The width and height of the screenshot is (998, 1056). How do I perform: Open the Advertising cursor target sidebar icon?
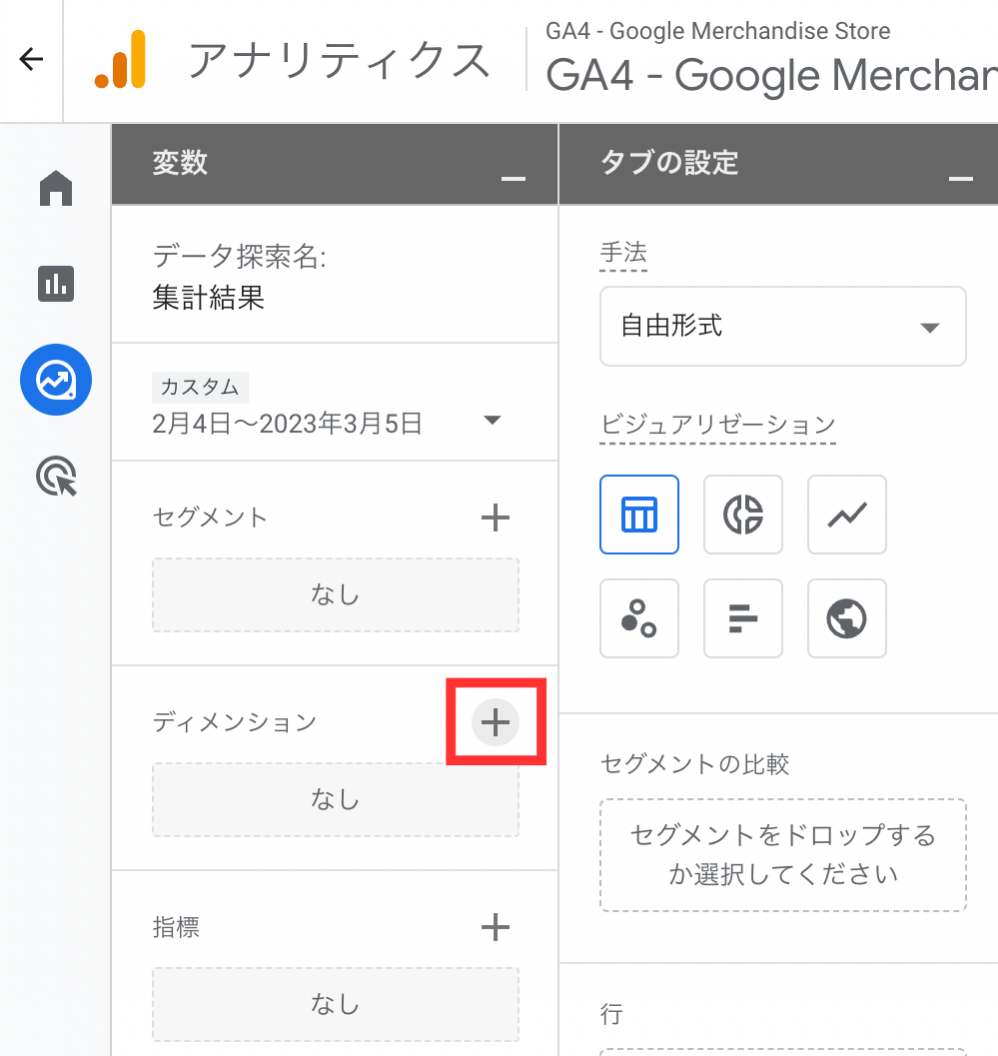click(x=57, y=476)
